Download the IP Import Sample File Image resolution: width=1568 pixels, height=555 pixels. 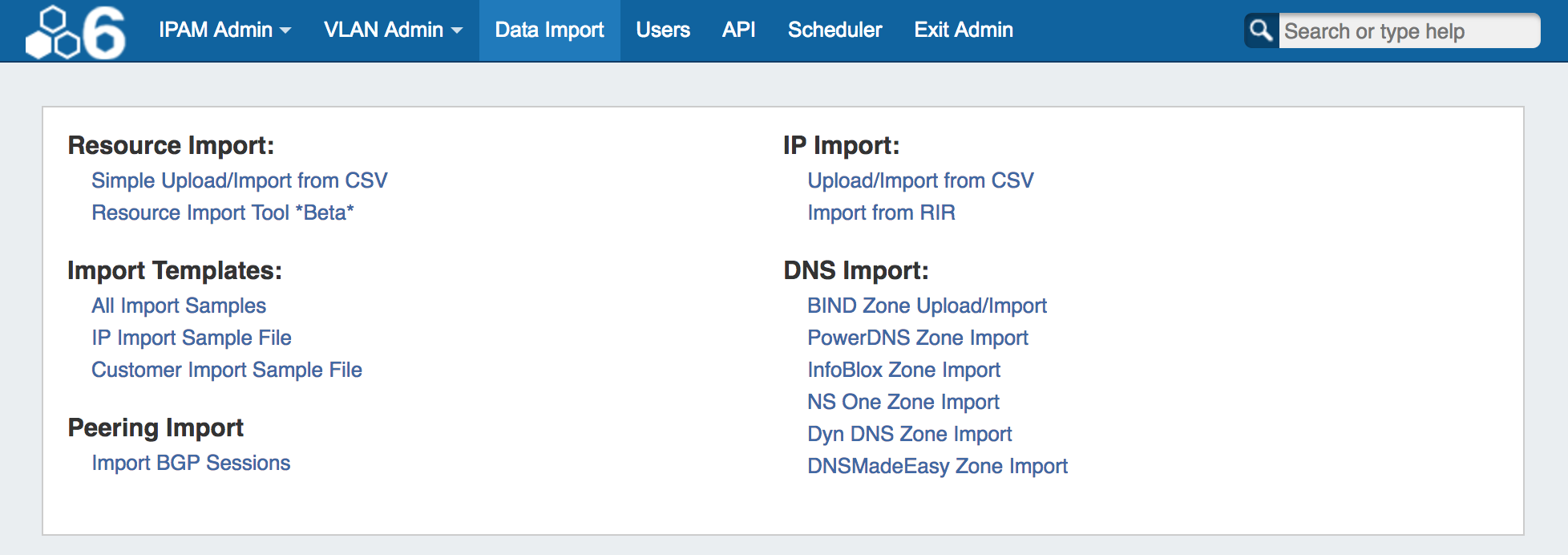pos(191,338)
